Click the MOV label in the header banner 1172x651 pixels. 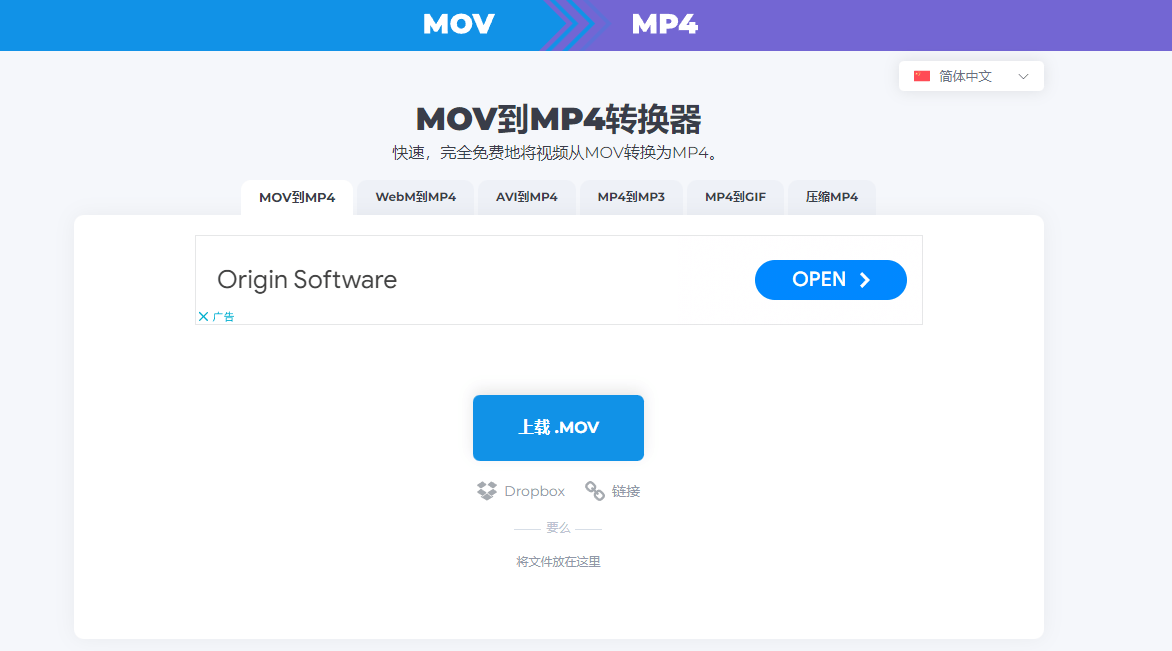point(458,24)
